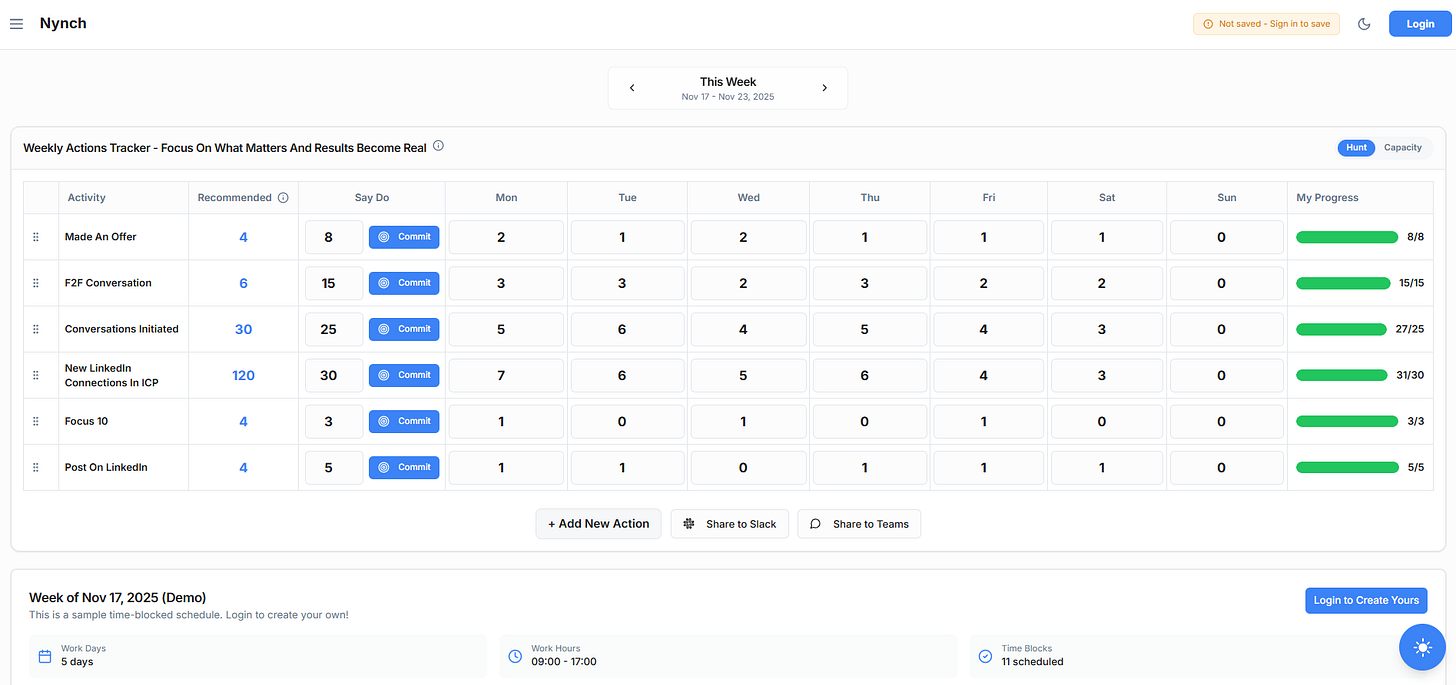Viewport: 1456px width, 685px height.
Task: Click the Say Do field for Conversations Initiated
Action: (x=334, y=329)
